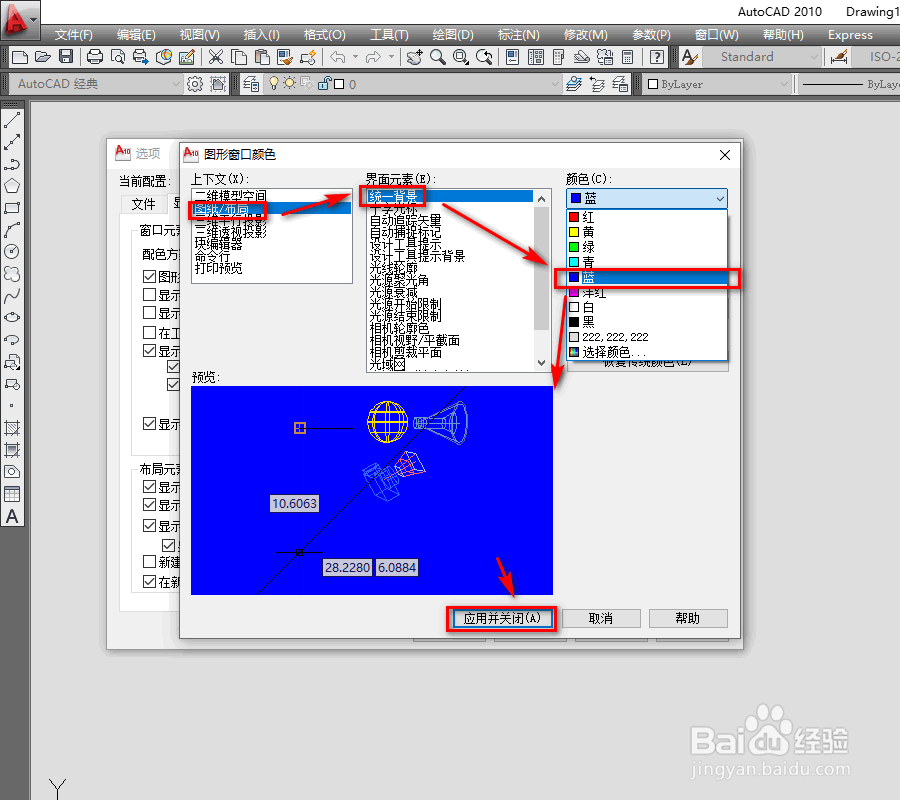
Task: Click the Paste clipboard icon
Action: pos(262,57)
